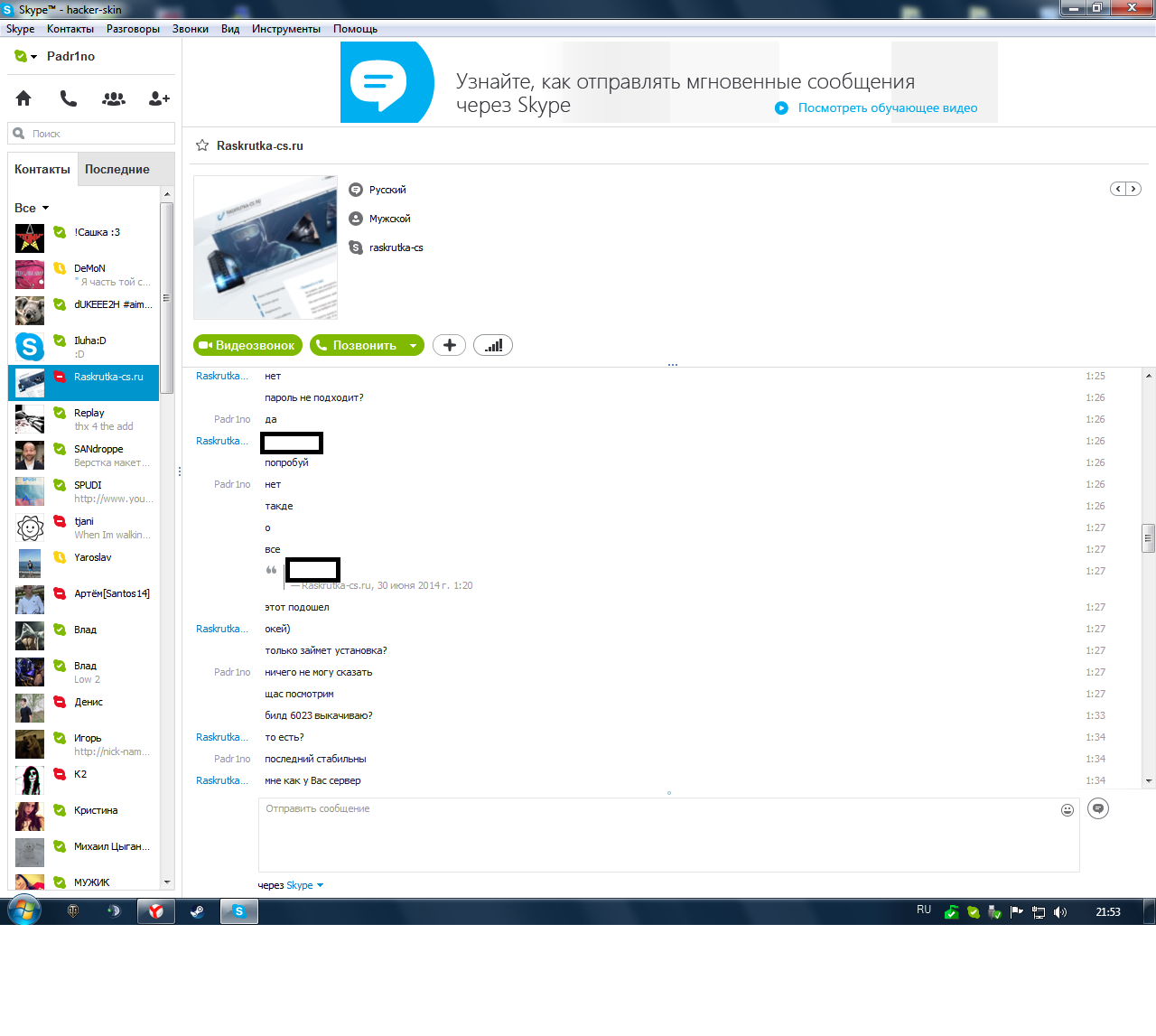Focus the Отправить сообщение message box

[x=668, y=835]
